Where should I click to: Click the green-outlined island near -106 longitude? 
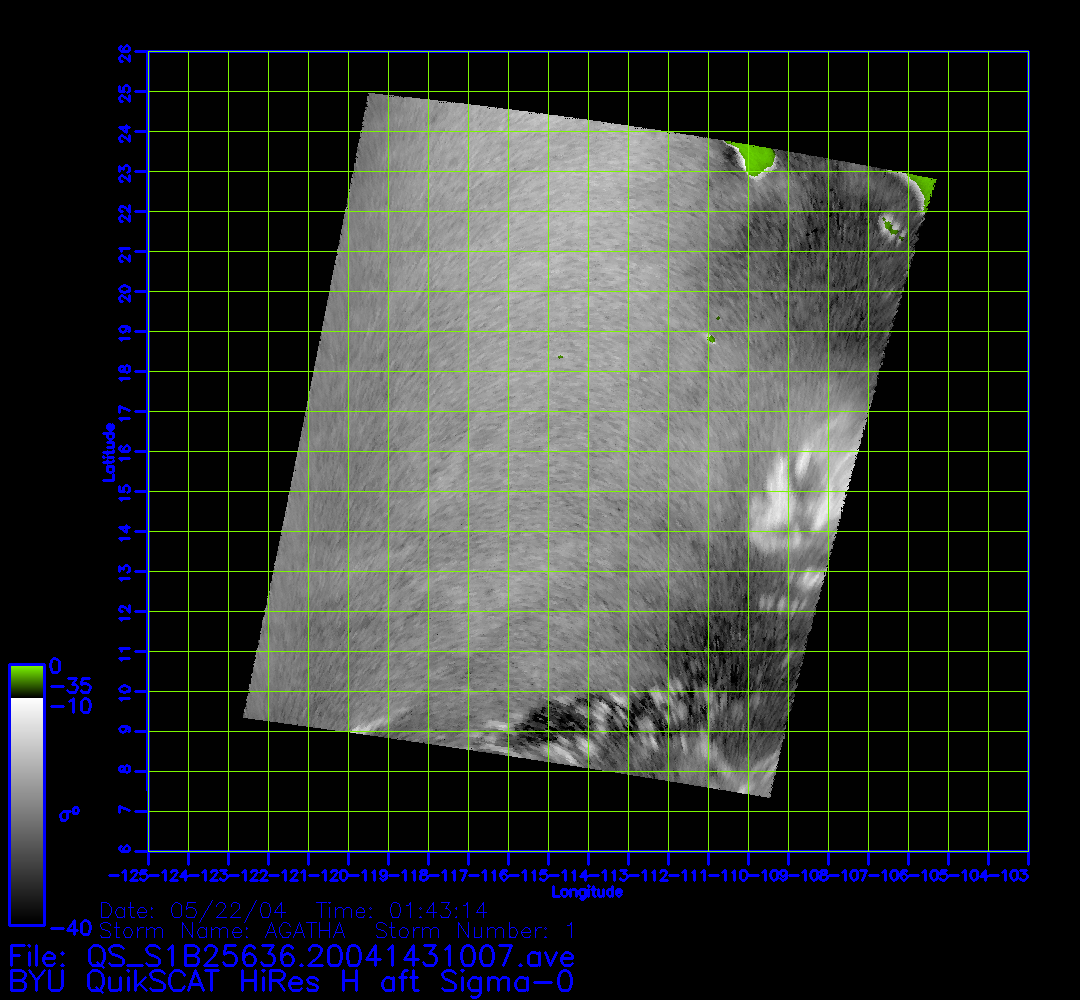[x=889, y=227]
